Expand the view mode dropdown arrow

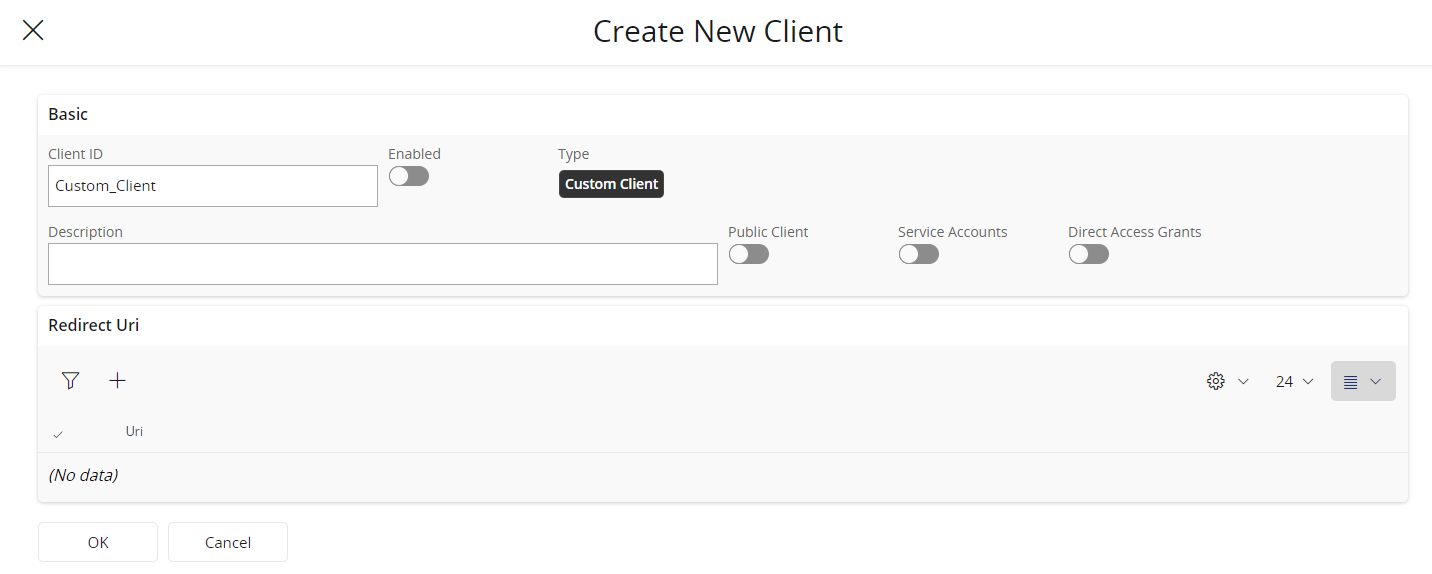1376,381
